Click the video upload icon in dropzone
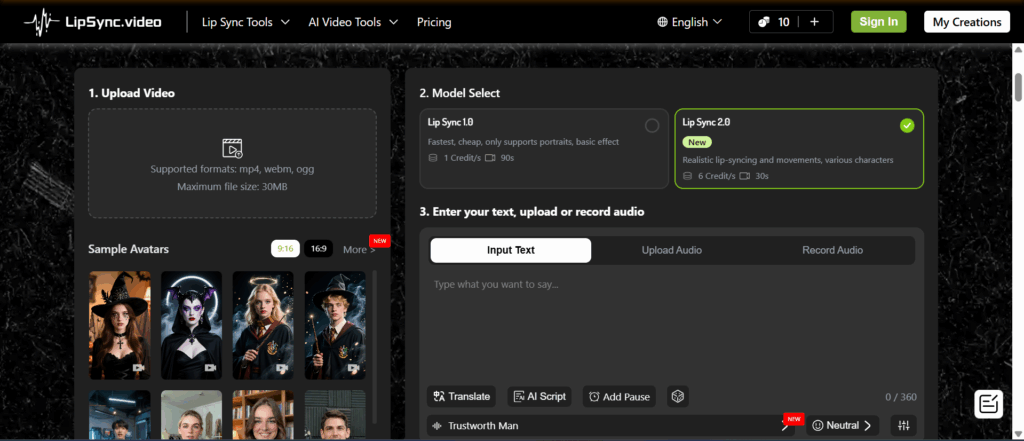 (x=232, y=148)
